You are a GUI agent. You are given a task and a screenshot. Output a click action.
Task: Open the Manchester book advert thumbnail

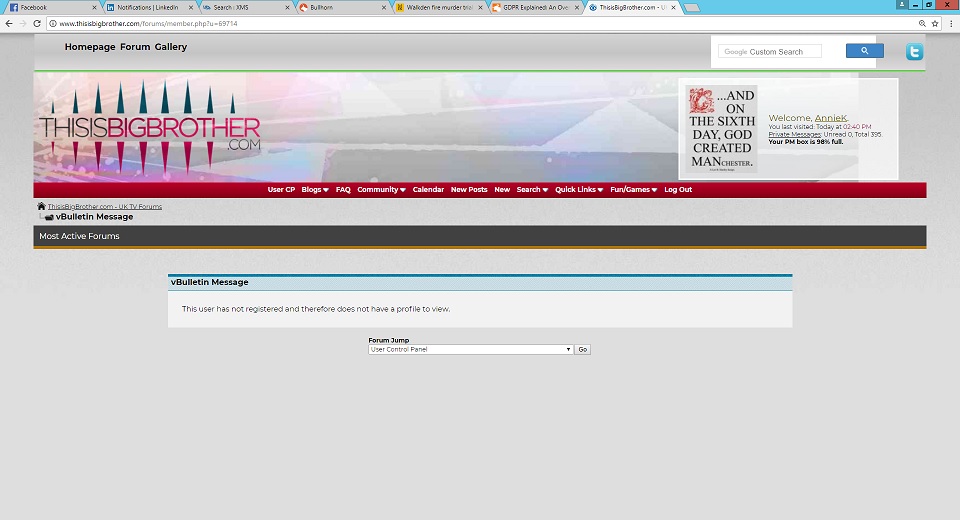click(721, 129)
